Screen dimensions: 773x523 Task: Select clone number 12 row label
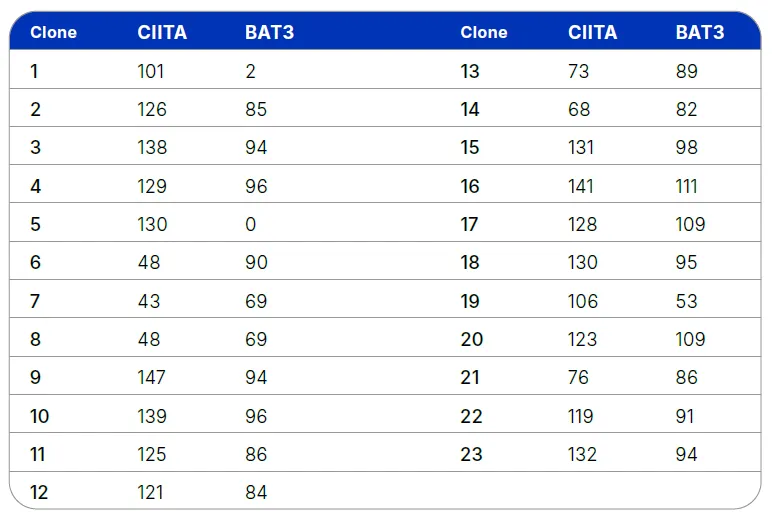pos(39,493)
